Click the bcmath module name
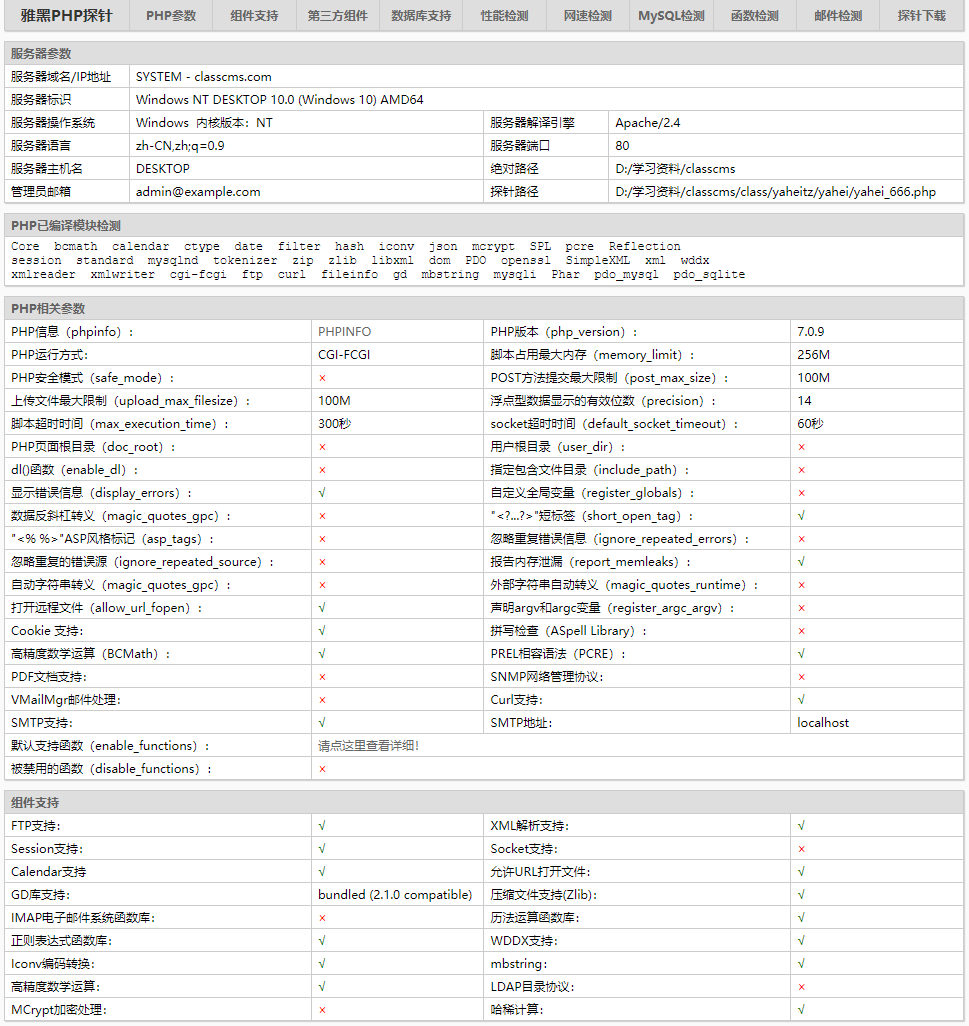Image resolution: width=969 pixels, height=1026 pixels. 76,246
